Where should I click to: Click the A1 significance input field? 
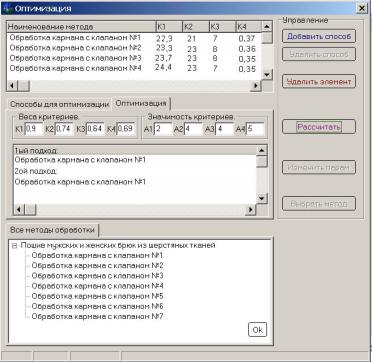[x=163, y=129]
